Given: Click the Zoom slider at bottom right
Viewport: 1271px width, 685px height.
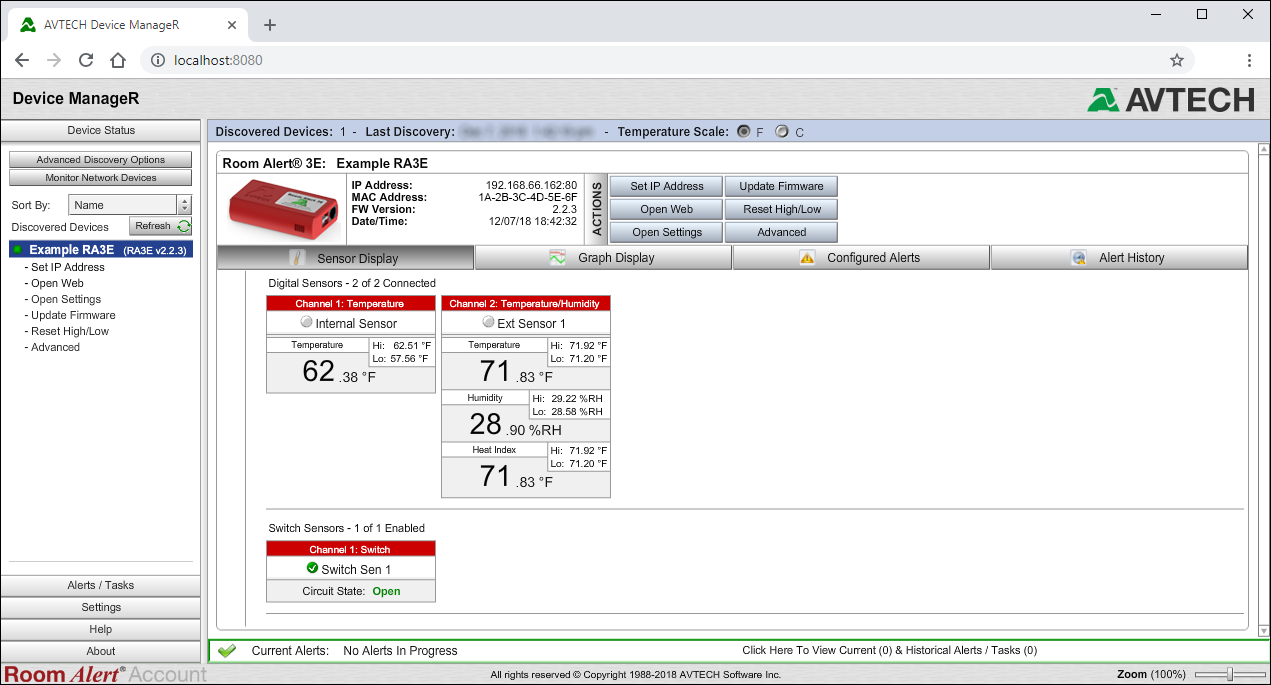Looking at the screenshot, I should pyautogui.click(x=1229, y=674).
